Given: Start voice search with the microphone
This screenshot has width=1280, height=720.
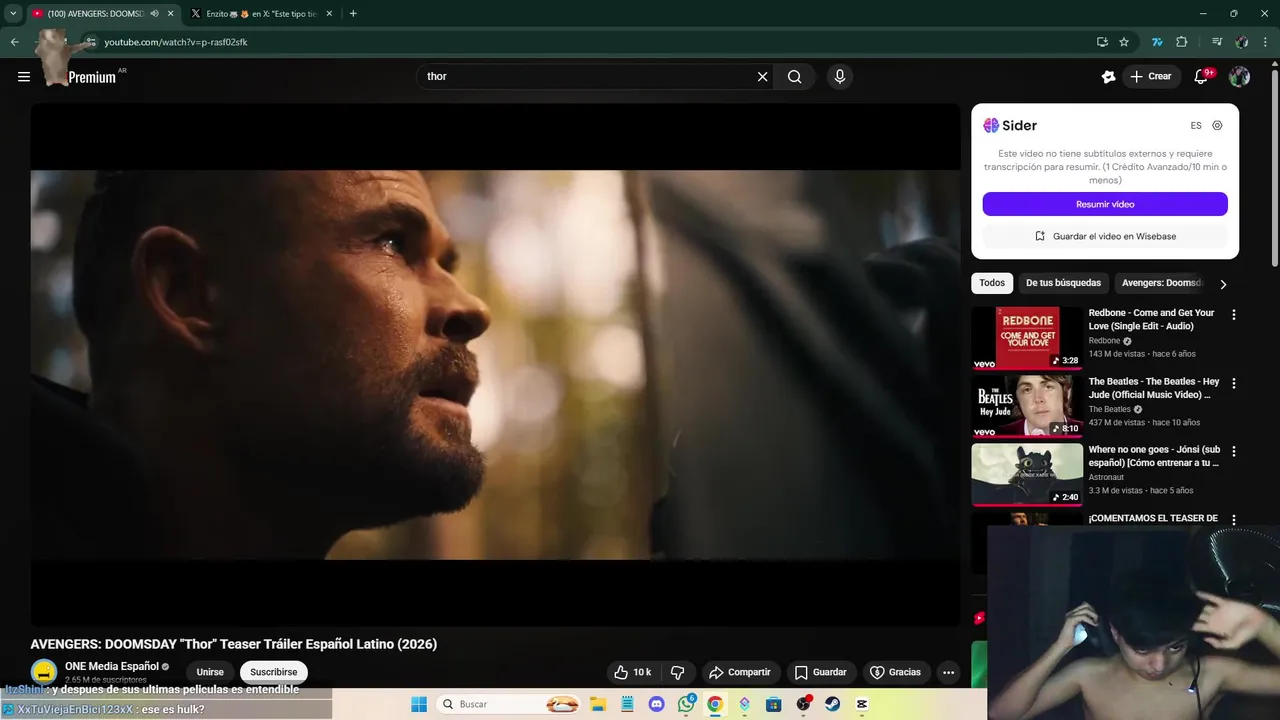Looking at the screenshot, I should pos(839,77).
